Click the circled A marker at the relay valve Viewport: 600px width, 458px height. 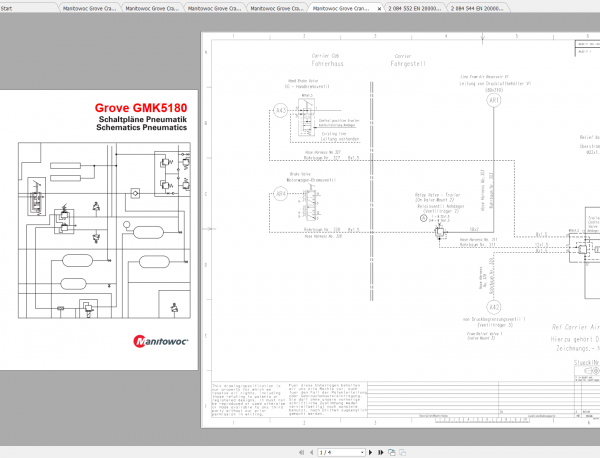423,218
